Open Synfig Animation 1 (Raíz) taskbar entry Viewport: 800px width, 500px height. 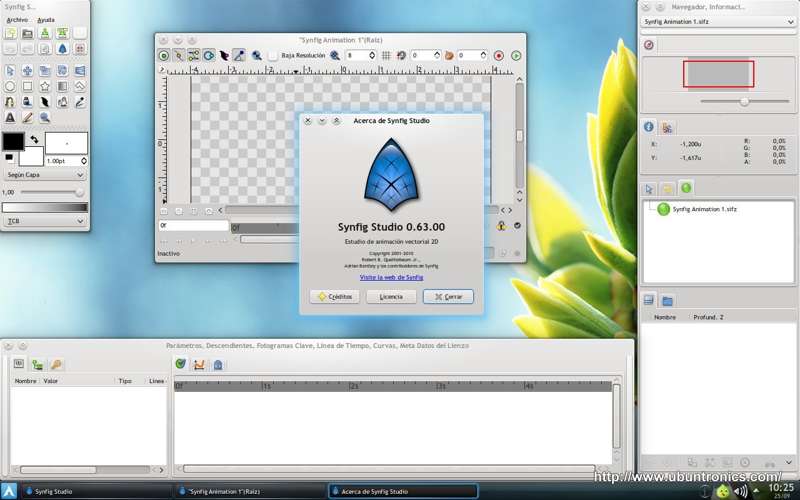point(249,491)
